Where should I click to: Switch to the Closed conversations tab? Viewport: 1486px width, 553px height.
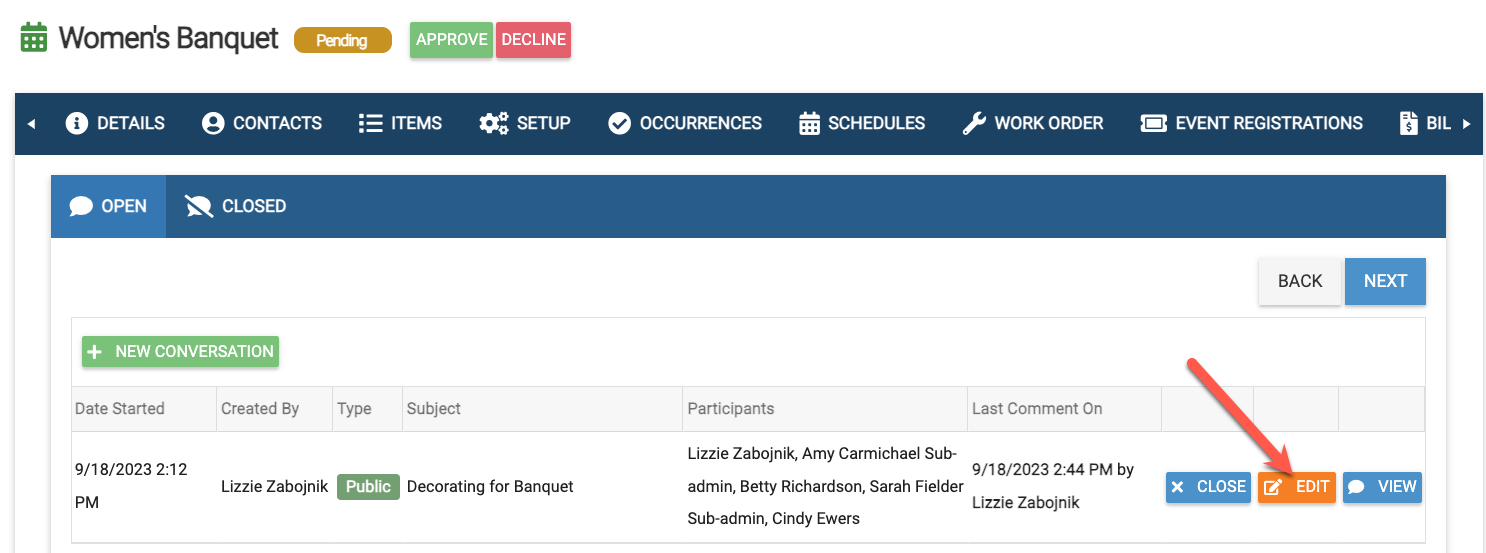point(236,206)
